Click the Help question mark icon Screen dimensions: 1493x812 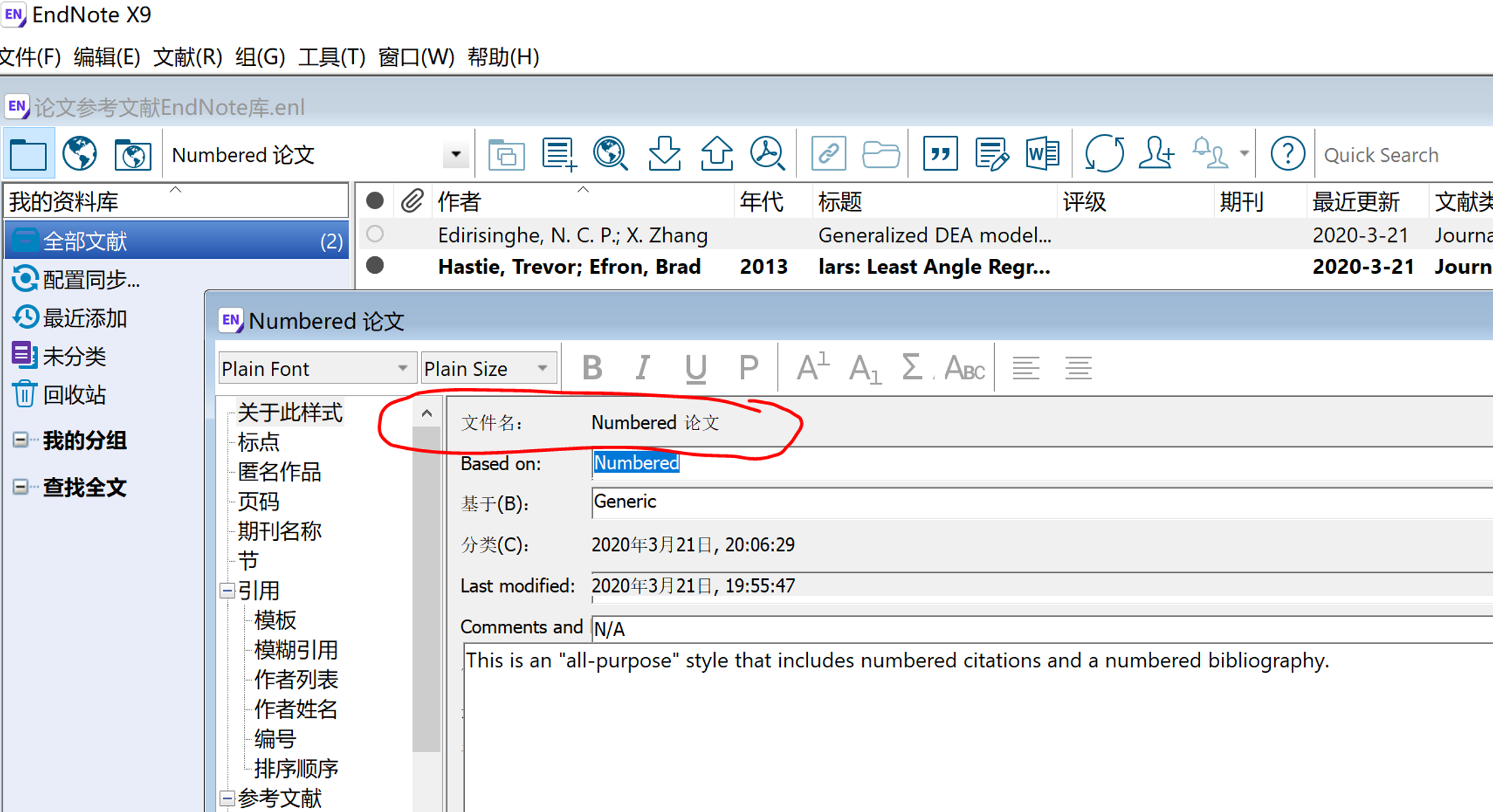pos(1287,154)
